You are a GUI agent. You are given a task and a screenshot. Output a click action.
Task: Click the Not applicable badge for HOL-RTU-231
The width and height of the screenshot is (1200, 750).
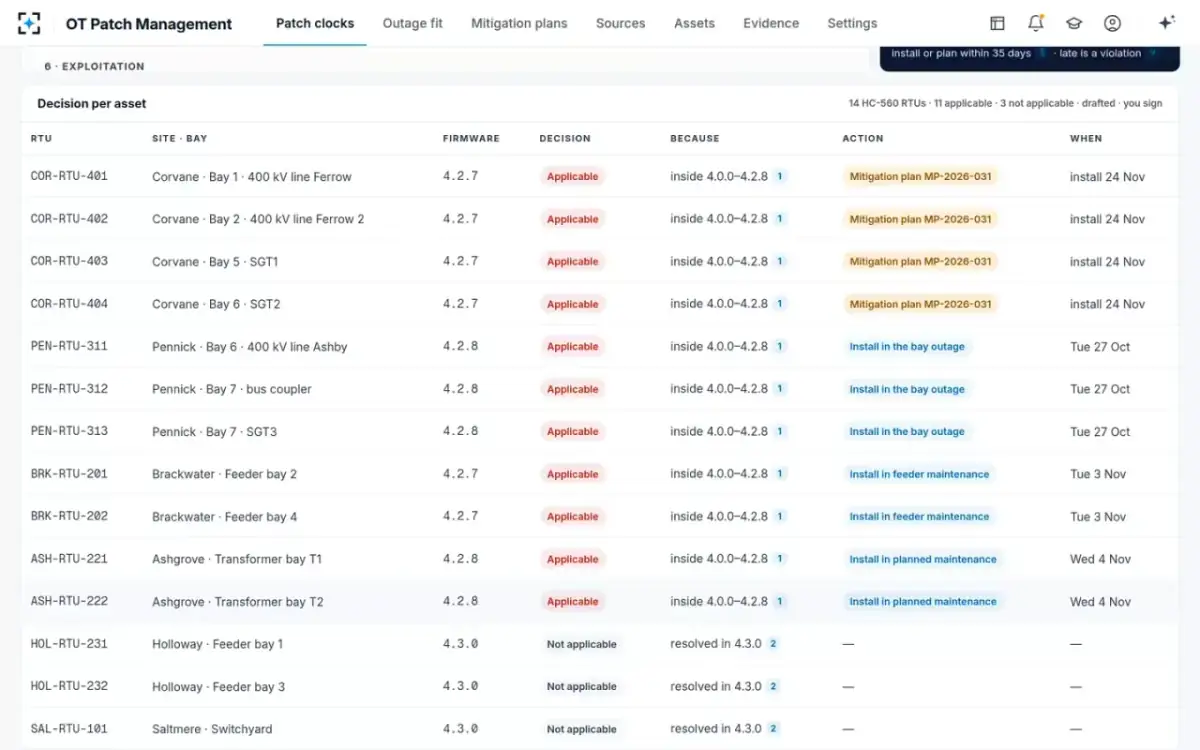(x=581, y=644)
